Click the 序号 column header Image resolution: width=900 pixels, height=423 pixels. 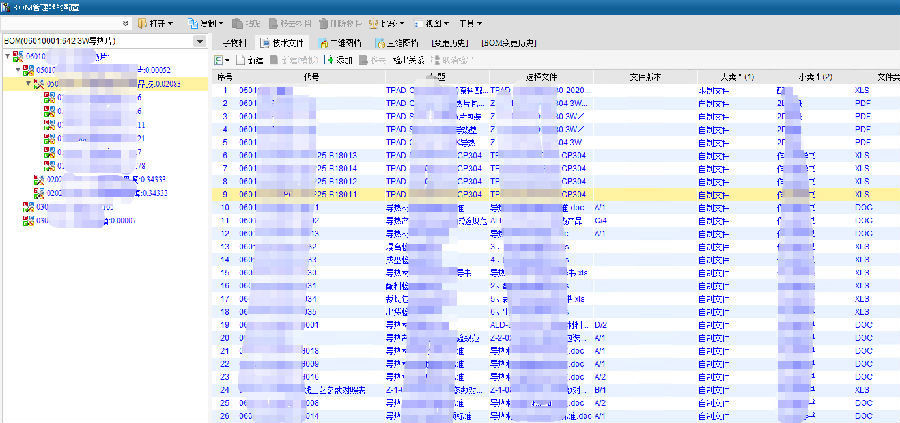[225, 77]
